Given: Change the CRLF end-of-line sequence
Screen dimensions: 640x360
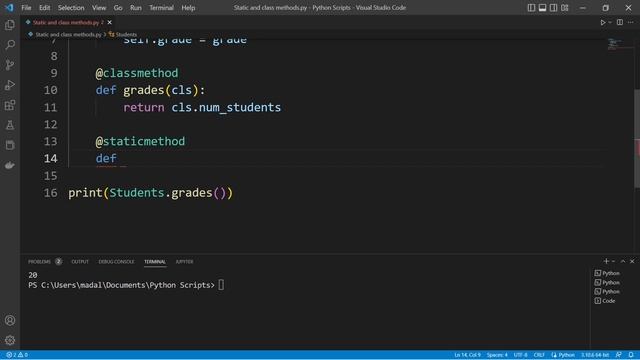Looking at the screenshot, I should (x=539, y=355).
